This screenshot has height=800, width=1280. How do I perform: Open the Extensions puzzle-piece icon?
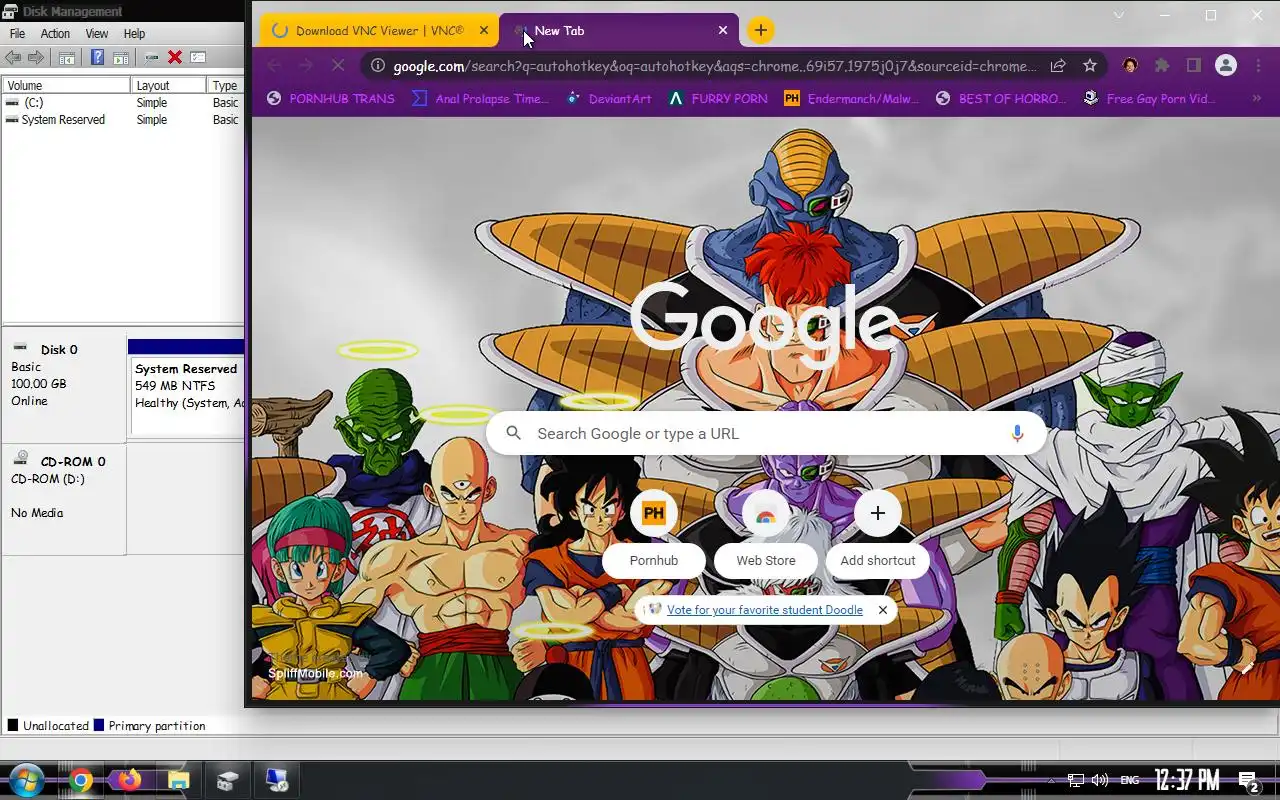tap(1162, 66)
